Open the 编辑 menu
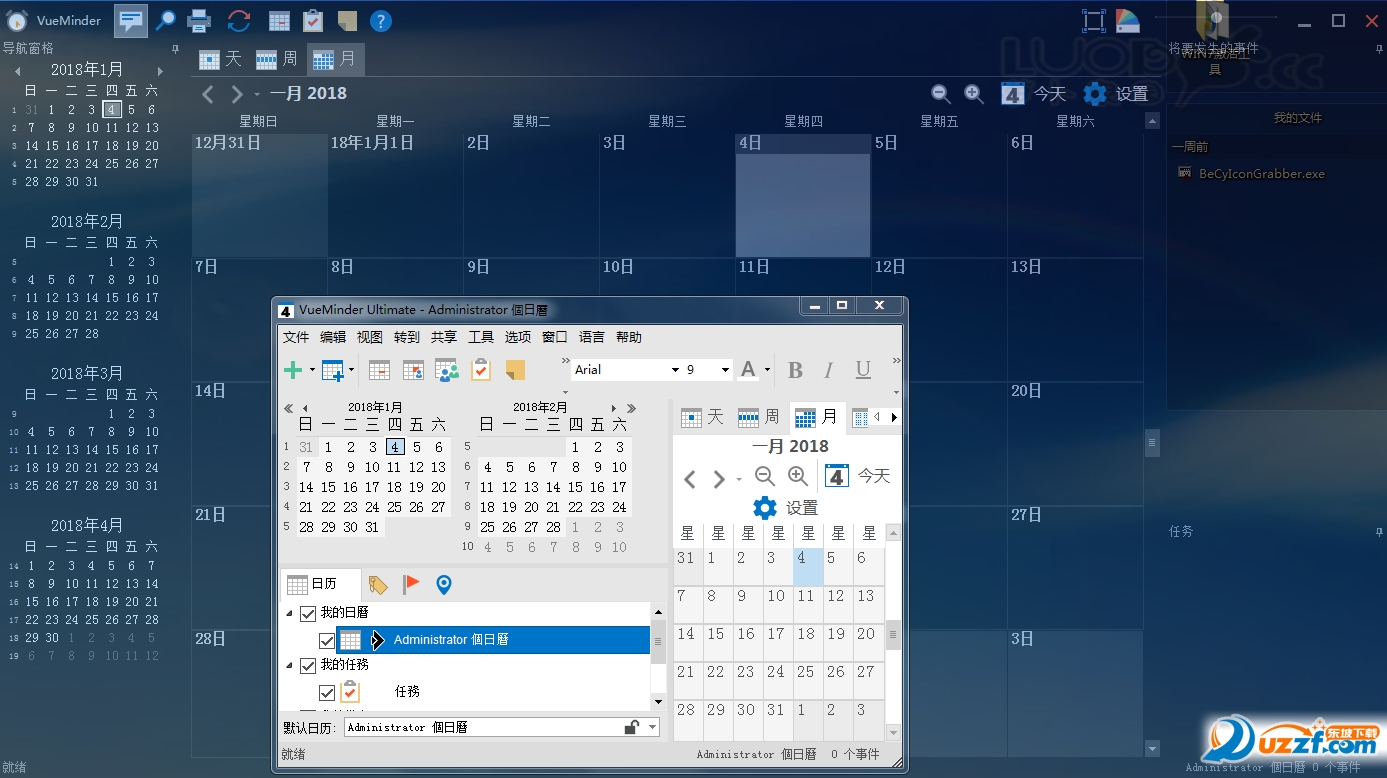The height and width of the screenshot is (778, 1387). [x=333, y=337]
